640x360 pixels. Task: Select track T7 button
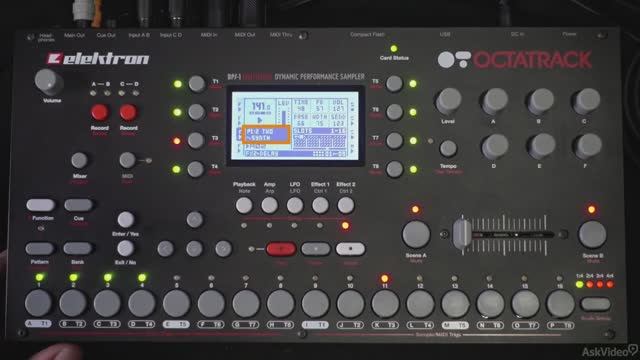[x=395, y=140]
